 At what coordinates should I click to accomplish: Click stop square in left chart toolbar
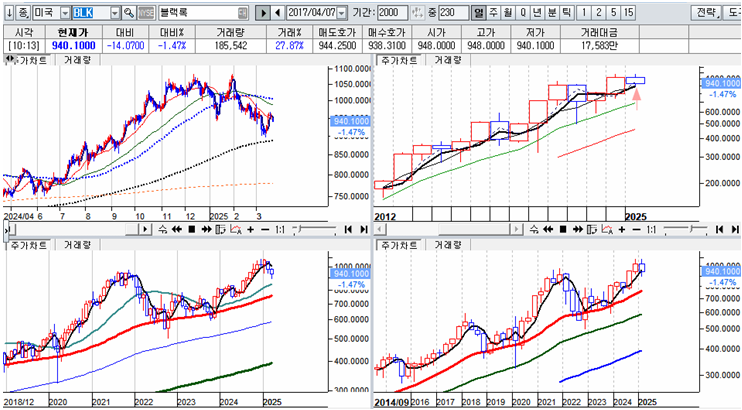192,230
